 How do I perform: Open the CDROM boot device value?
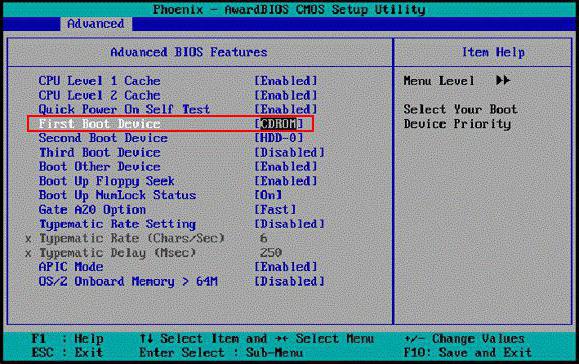coord(279,124)
